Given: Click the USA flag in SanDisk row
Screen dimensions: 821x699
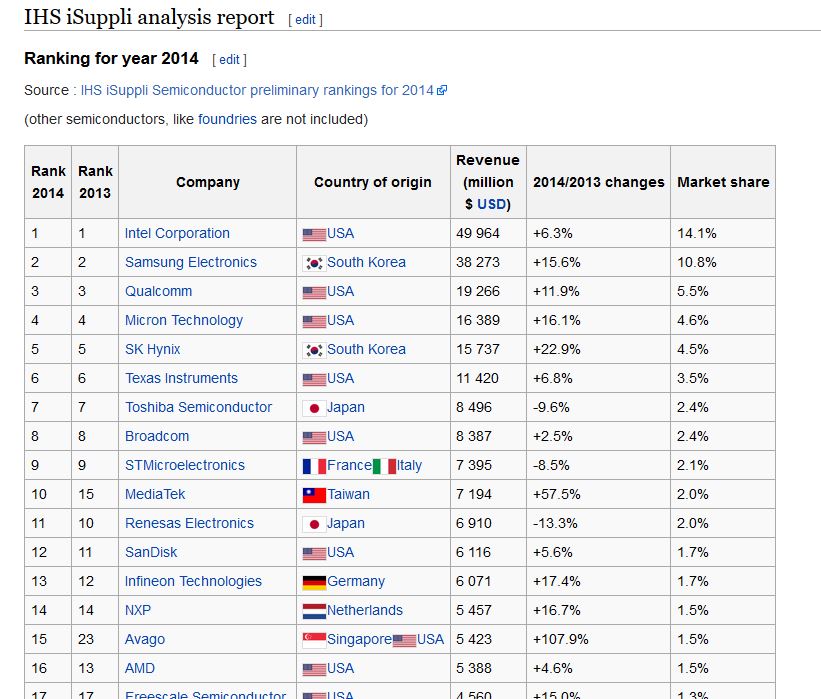Looking at the screenshot, I should 314,553.
